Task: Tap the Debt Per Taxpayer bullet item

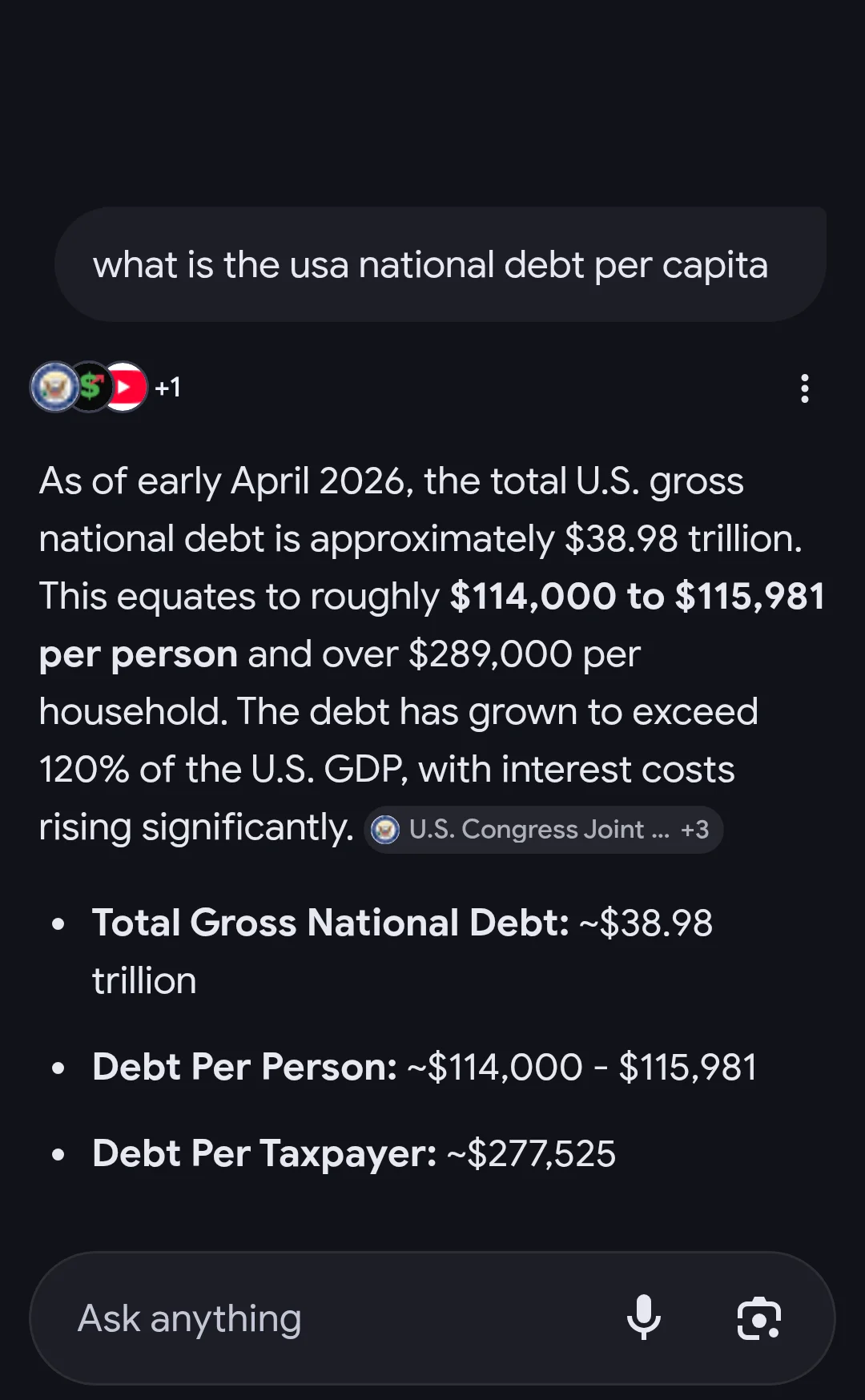Action: pos(352,1153)
